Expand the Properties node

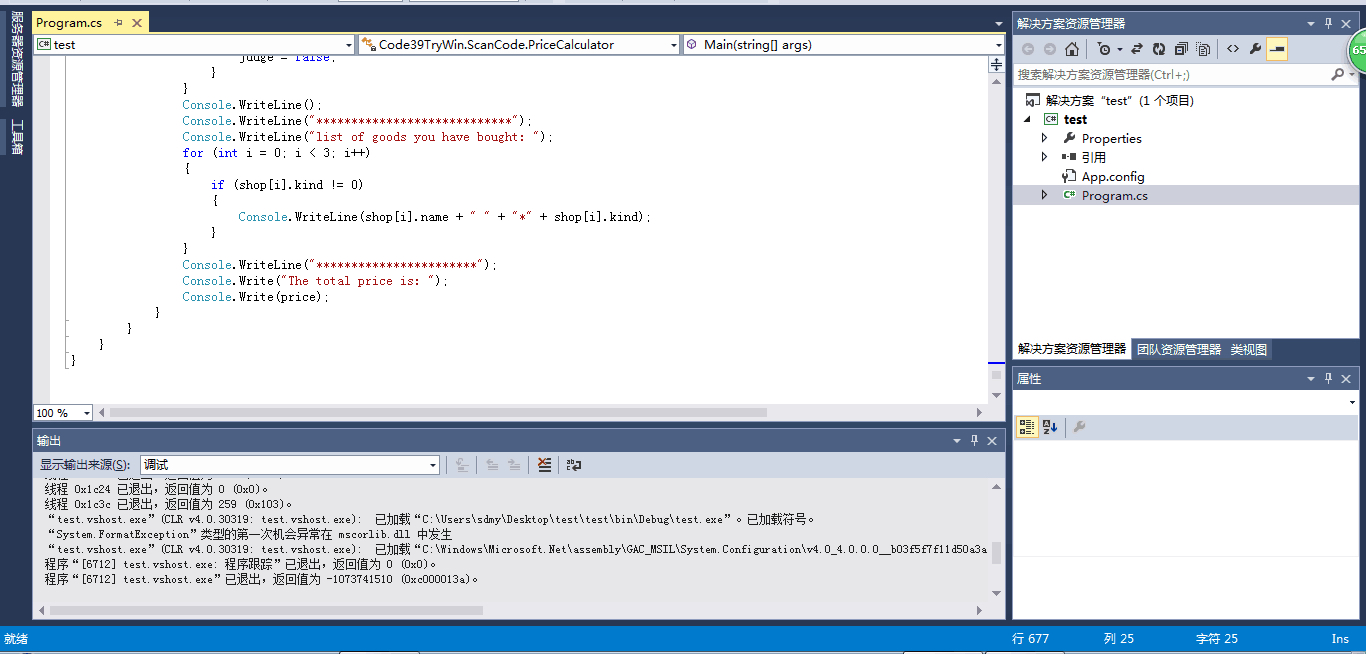pos(1045,138)
